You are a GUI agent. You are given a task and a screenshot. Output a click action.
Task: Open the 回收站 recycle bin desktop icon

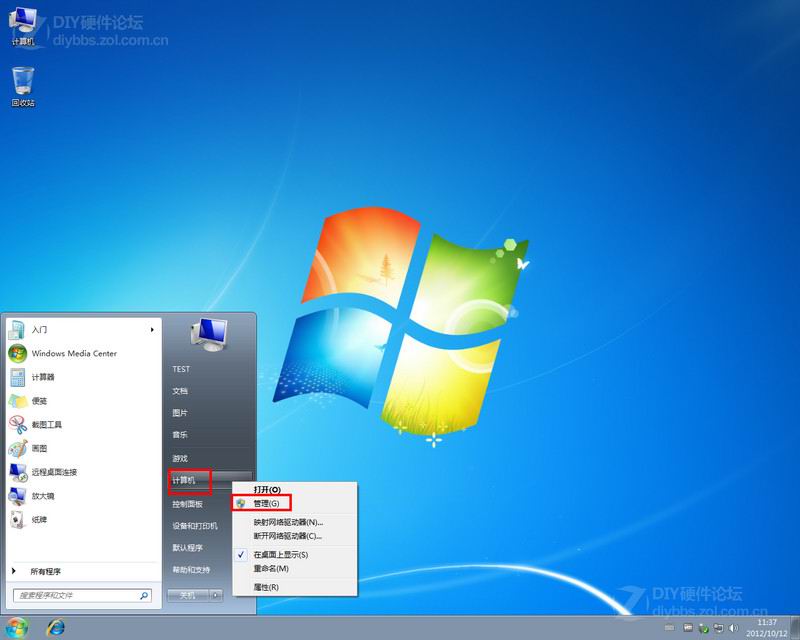pos(23,86)
